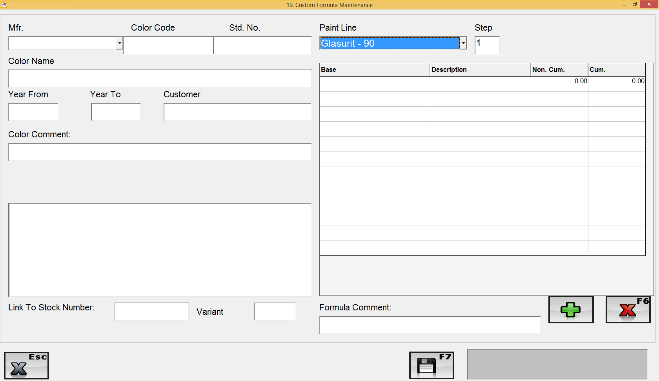Click the Non. Cum. column header

tap(559, 70)
